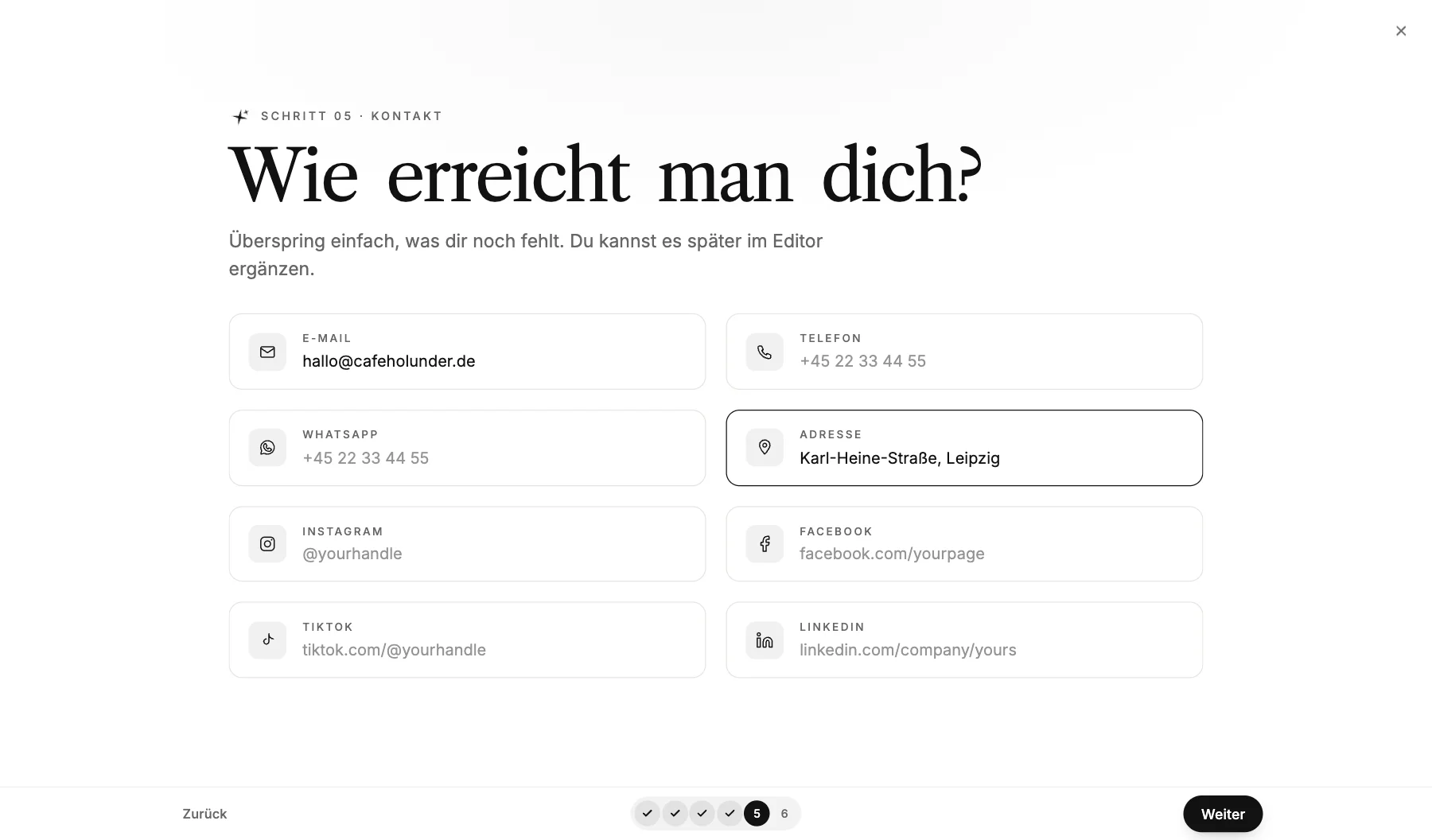Select current step 5 indicator
This screenshot has width=1432, height=840.
757,813
